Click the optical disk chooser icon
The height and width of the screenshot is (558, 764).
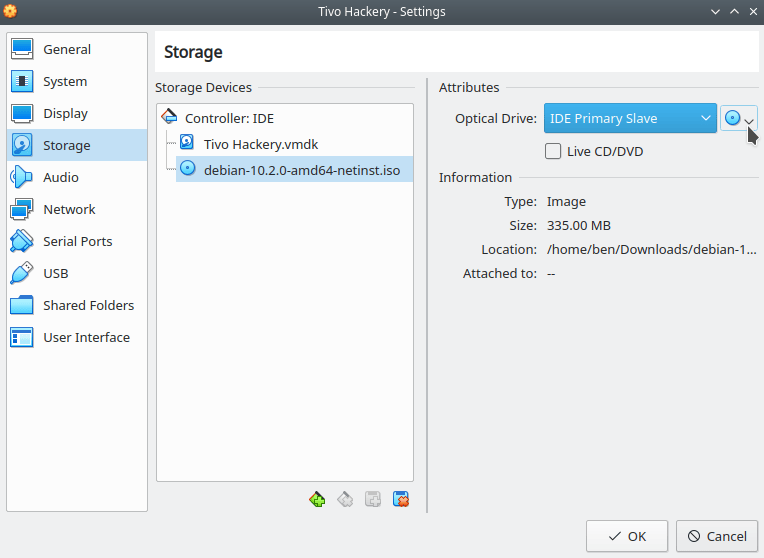(x=732, y=118)
